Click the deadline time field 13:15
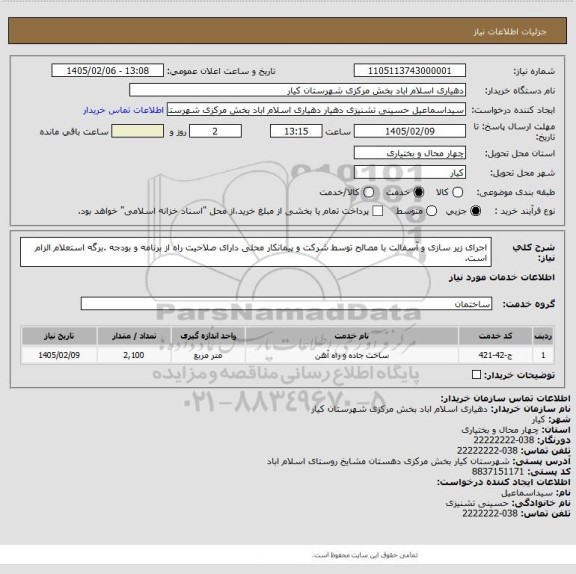The width and height of the screenshot is (576, 574). pyautogui.click(x=296, y=131)
